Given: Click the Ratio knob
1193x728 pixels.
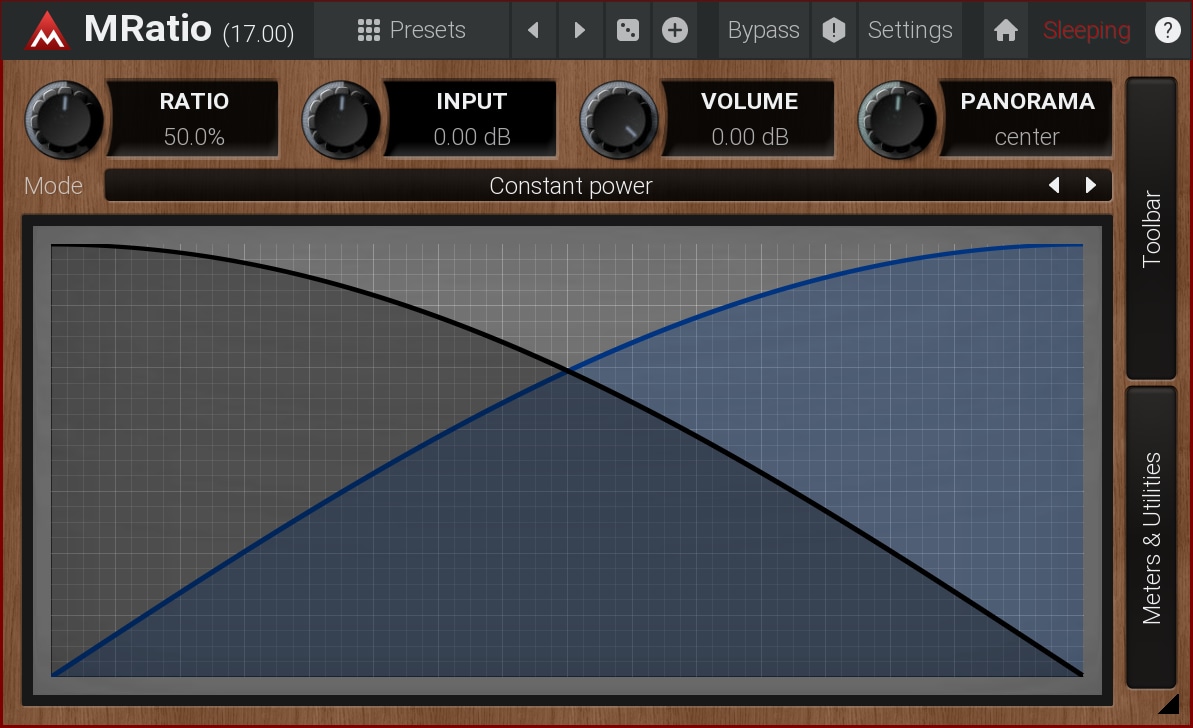Looking at the screenshot, I should [64, 119].
